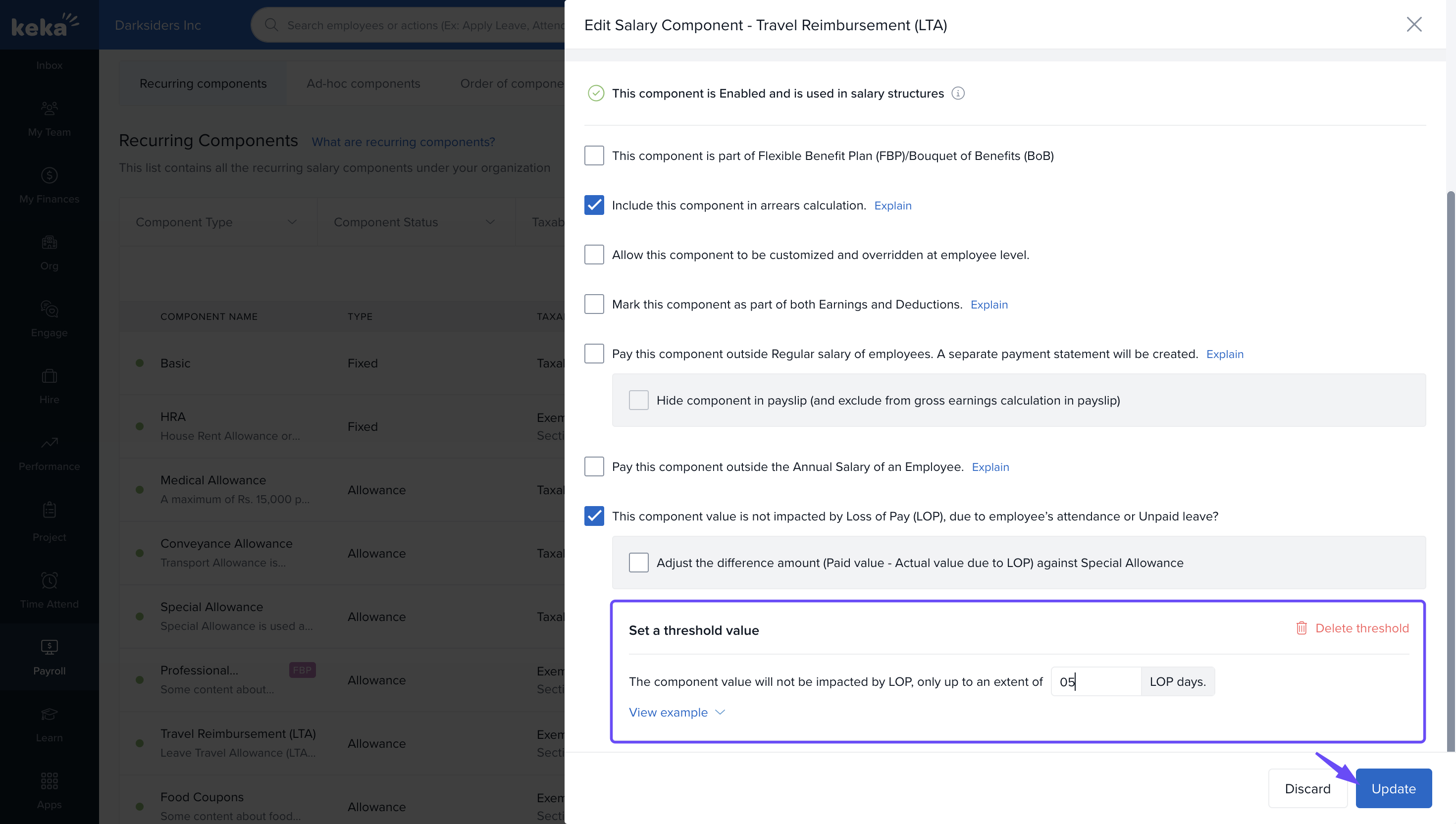
Task: Uncheck include in arrears calculation
Action: click(x=594, y=205)
